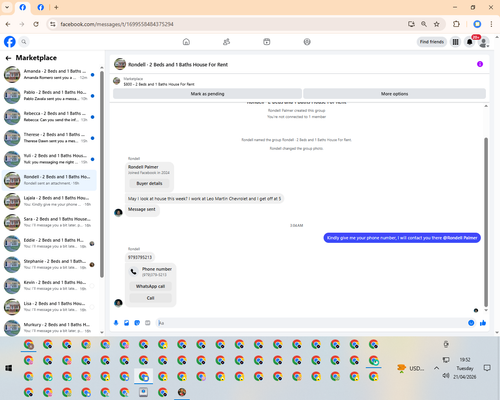The image size is (500, 400).
Task: Open the Facebook menu grid icon
Action: click(x=455, y=42)
